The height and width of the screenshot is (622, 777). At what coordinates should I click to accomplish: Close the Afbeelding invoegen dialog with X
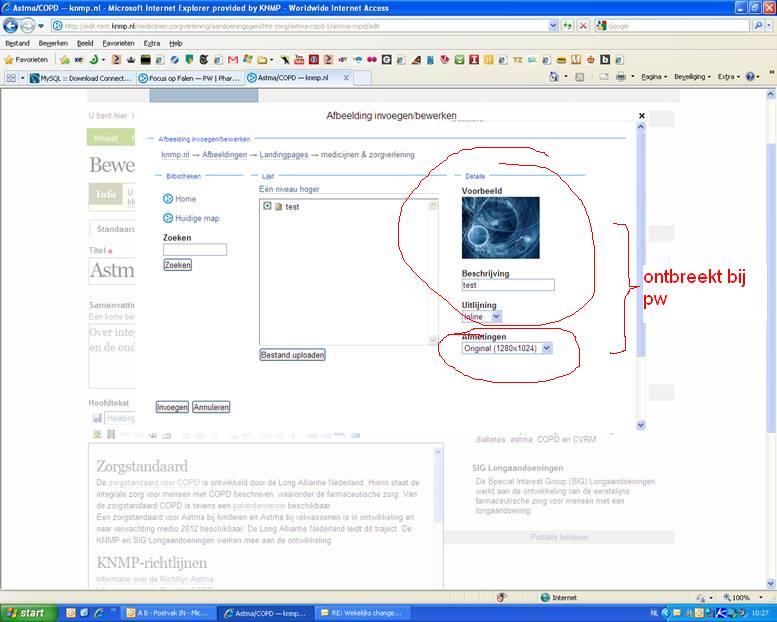point(642,116)
